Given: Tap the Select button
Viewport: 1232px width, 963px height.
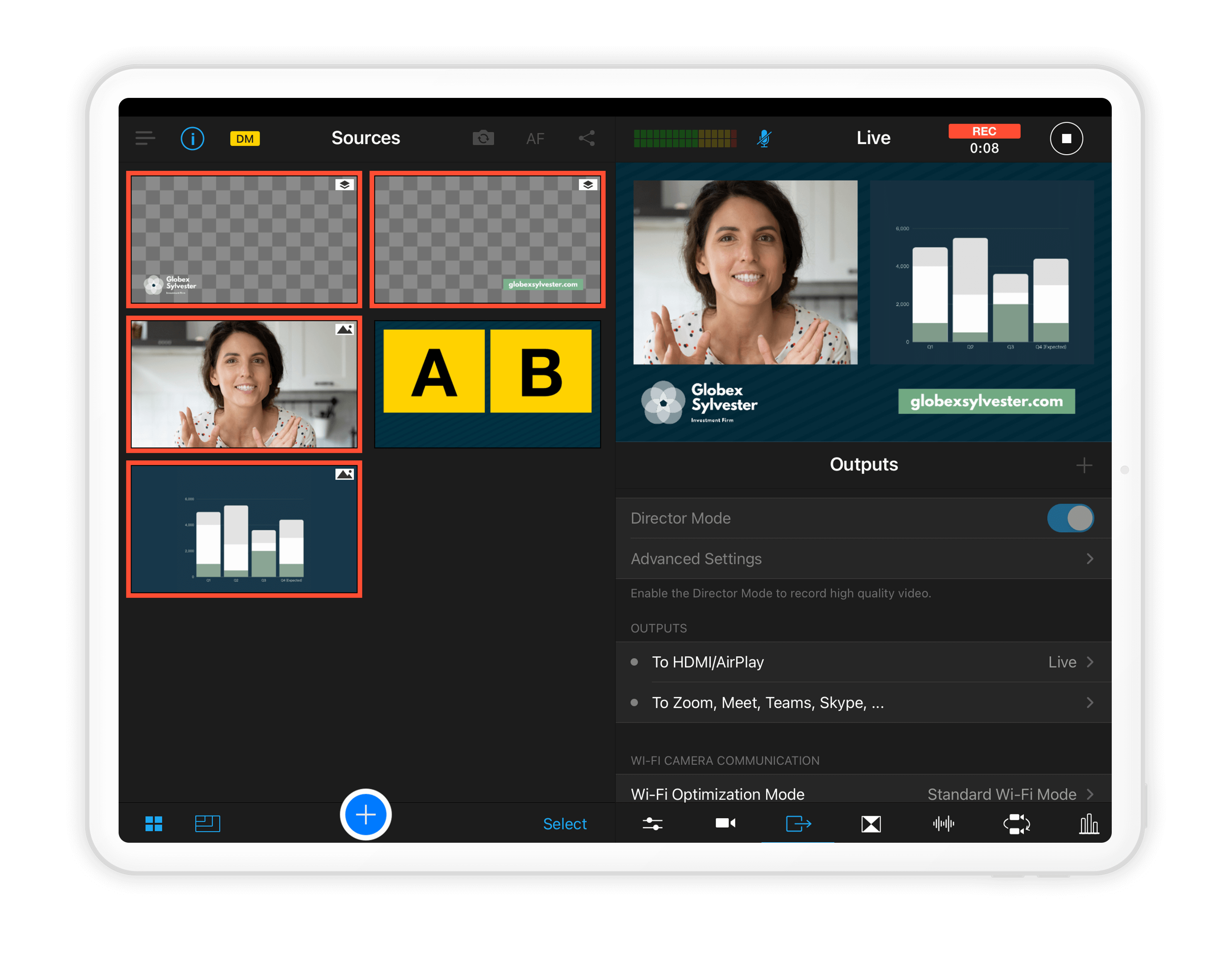Looking at the screenshot, I should pyautogui.click(x=564, y=824).
